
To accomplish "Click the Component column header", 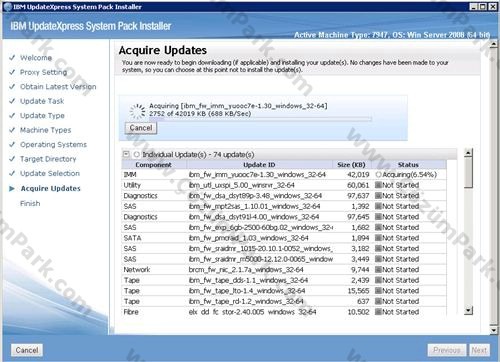I will (154, 165).
